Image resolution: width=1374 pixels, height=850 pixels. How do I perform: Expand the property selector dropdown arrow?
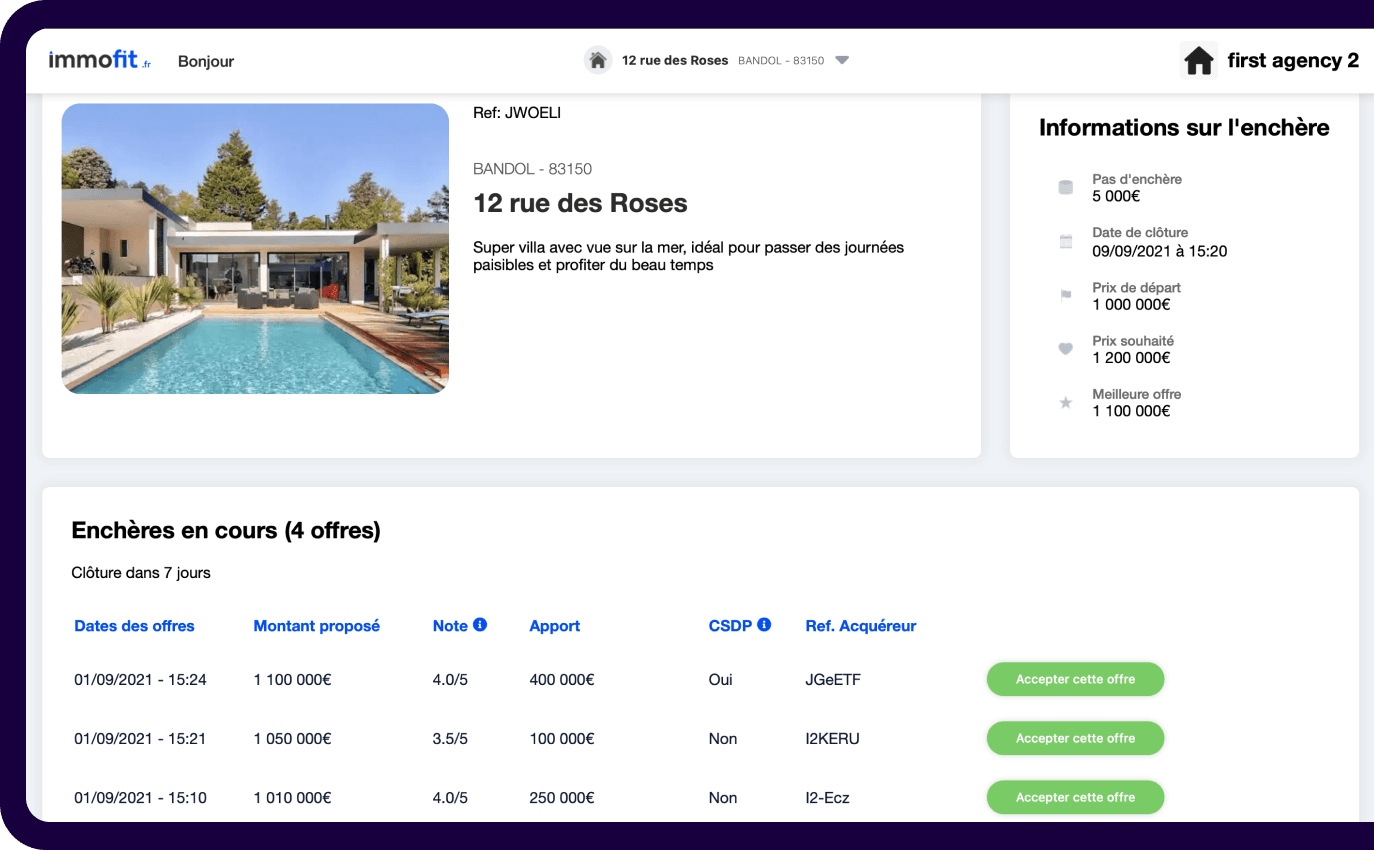click(842, 60)
